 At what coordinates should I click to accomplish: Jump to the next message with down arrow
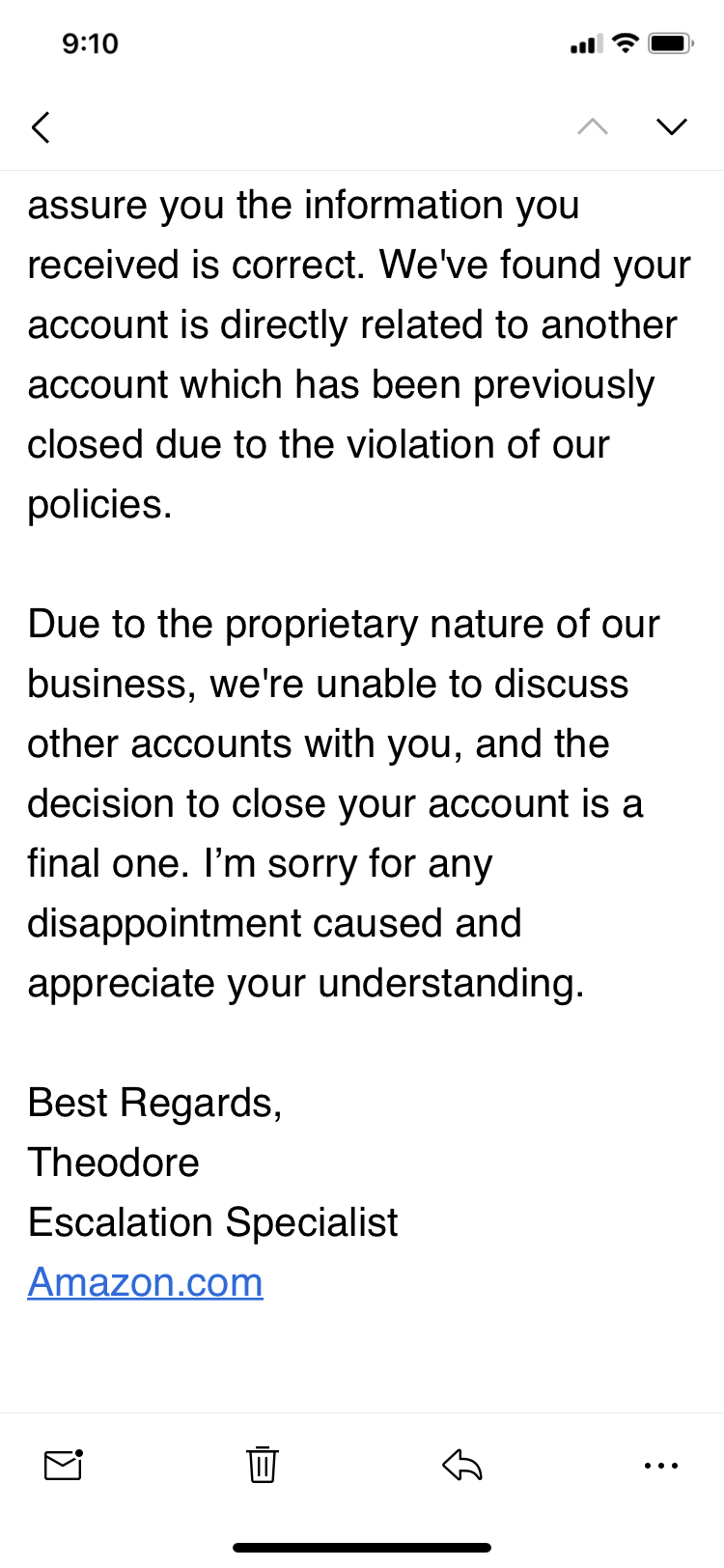click(x=671, y=127)
